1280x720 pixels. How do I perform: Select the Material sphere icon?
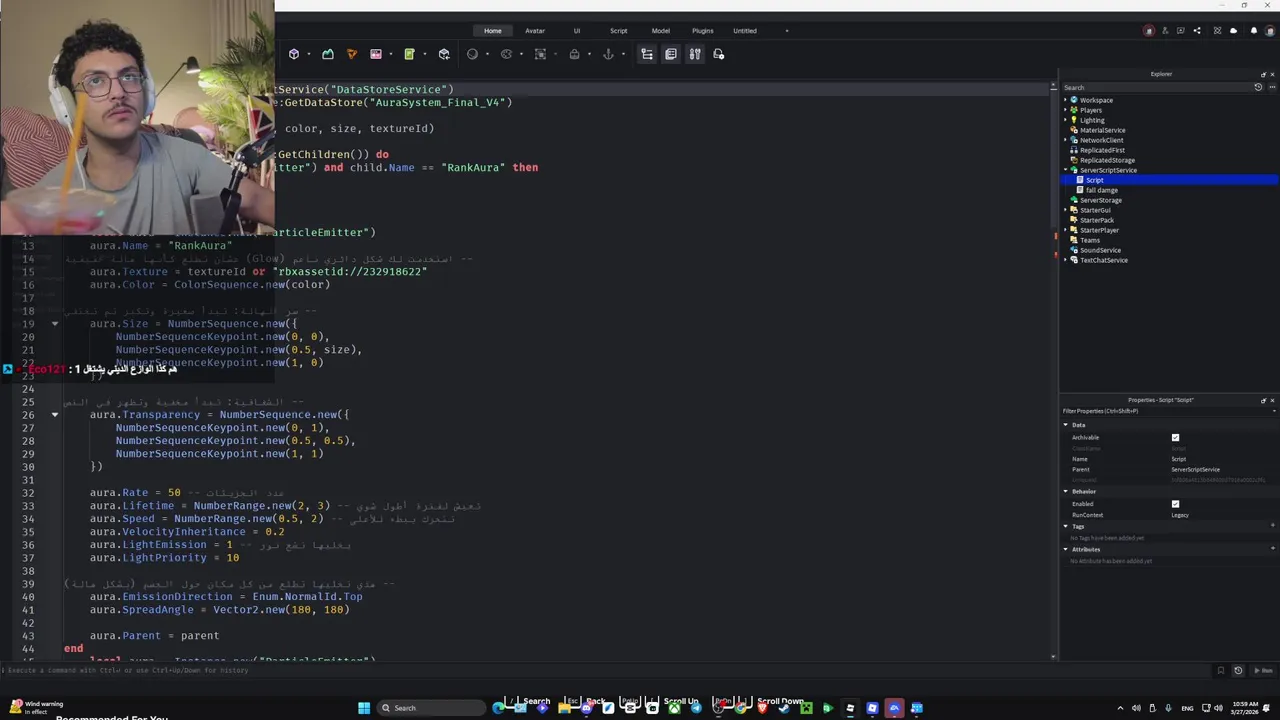(x=472, y=54)
